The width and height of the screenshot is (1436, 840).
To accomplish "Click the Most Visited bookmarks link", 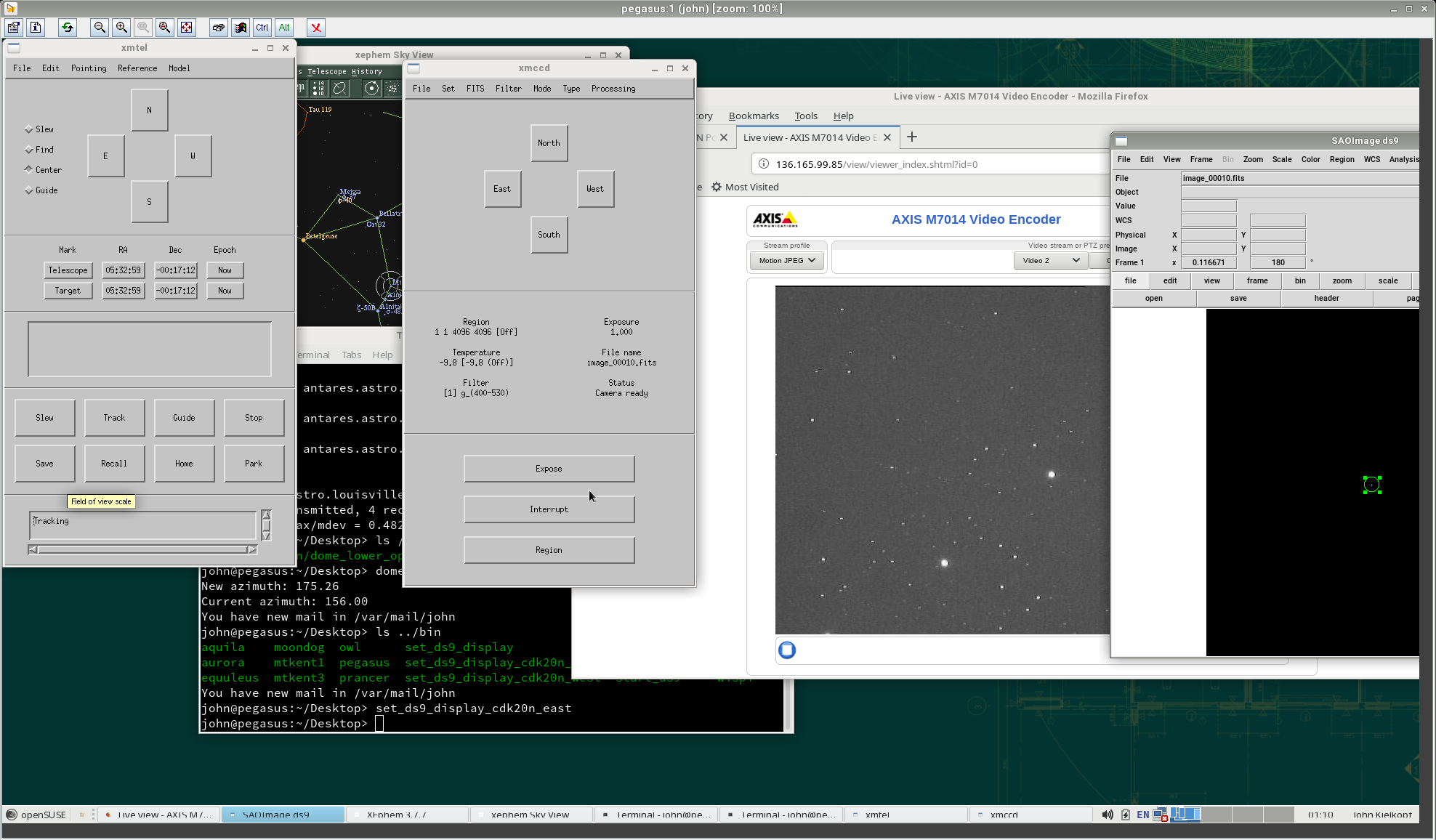I will [745, 187].
